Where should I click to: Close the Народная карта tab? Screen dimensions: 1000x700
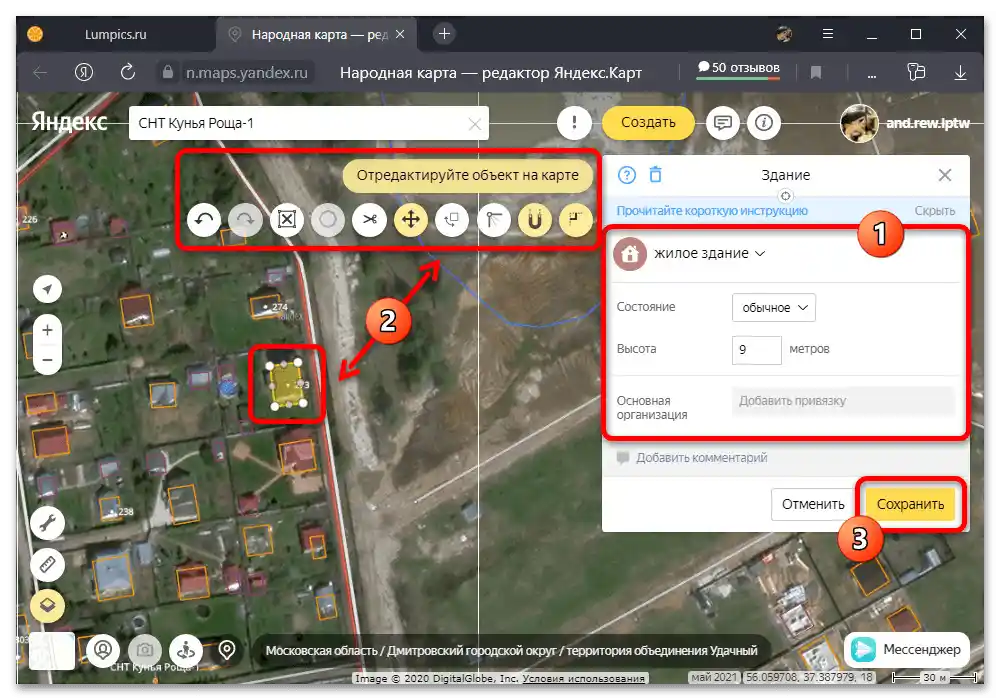tap(400, 34)
